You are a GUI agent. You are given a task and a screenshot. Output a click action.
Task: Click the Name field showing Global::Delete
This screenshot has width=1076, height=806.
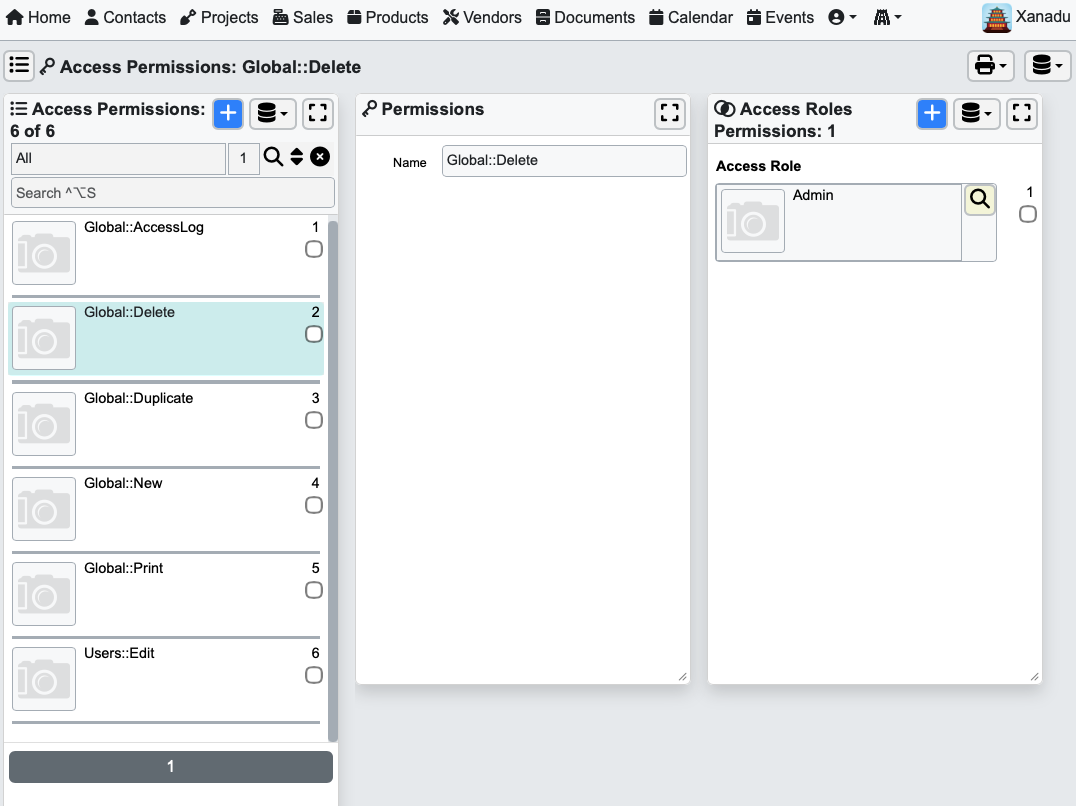564,160
